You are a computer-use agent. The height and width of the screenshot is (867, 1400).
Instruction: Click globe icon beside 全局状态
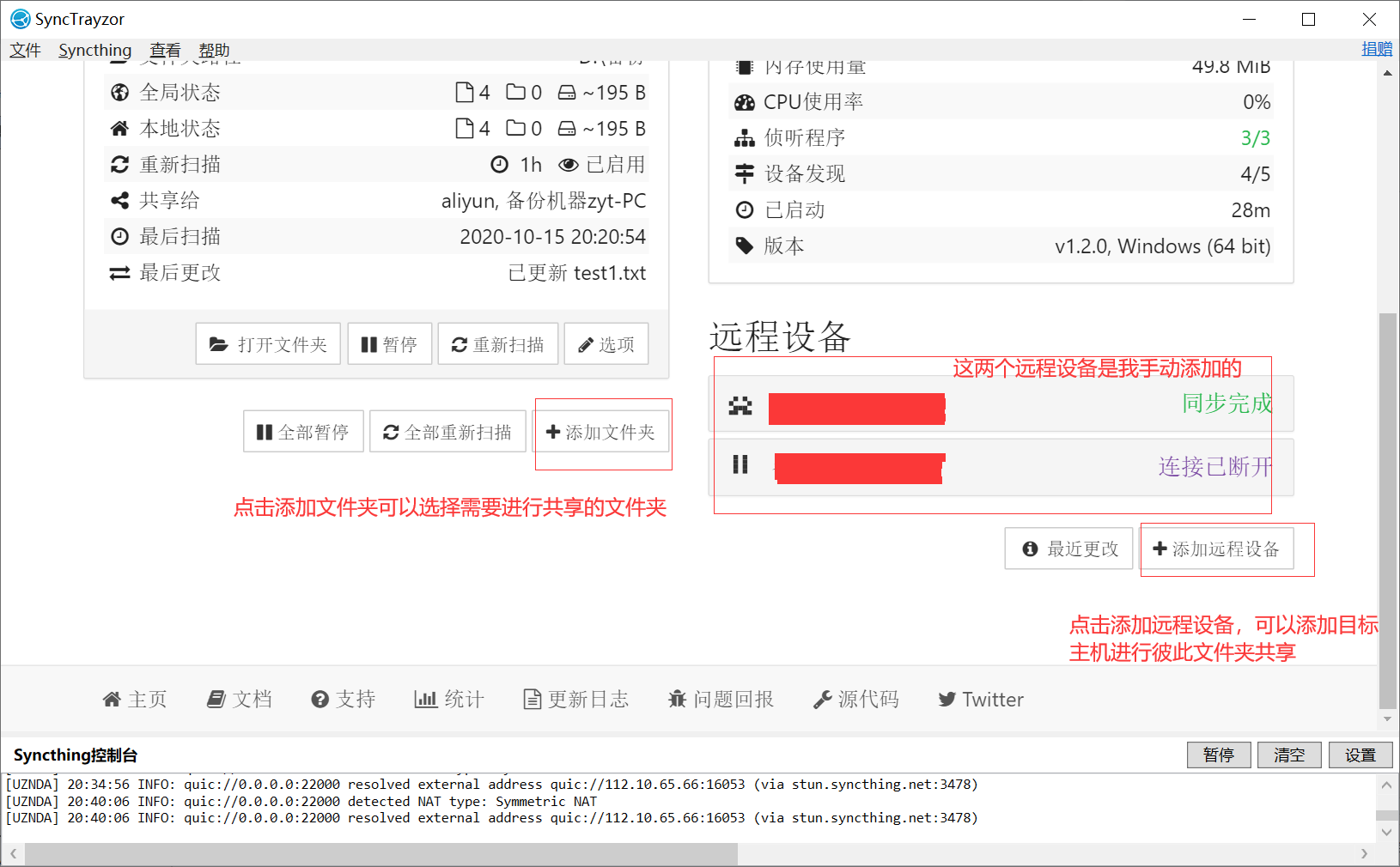click(120, 93)
